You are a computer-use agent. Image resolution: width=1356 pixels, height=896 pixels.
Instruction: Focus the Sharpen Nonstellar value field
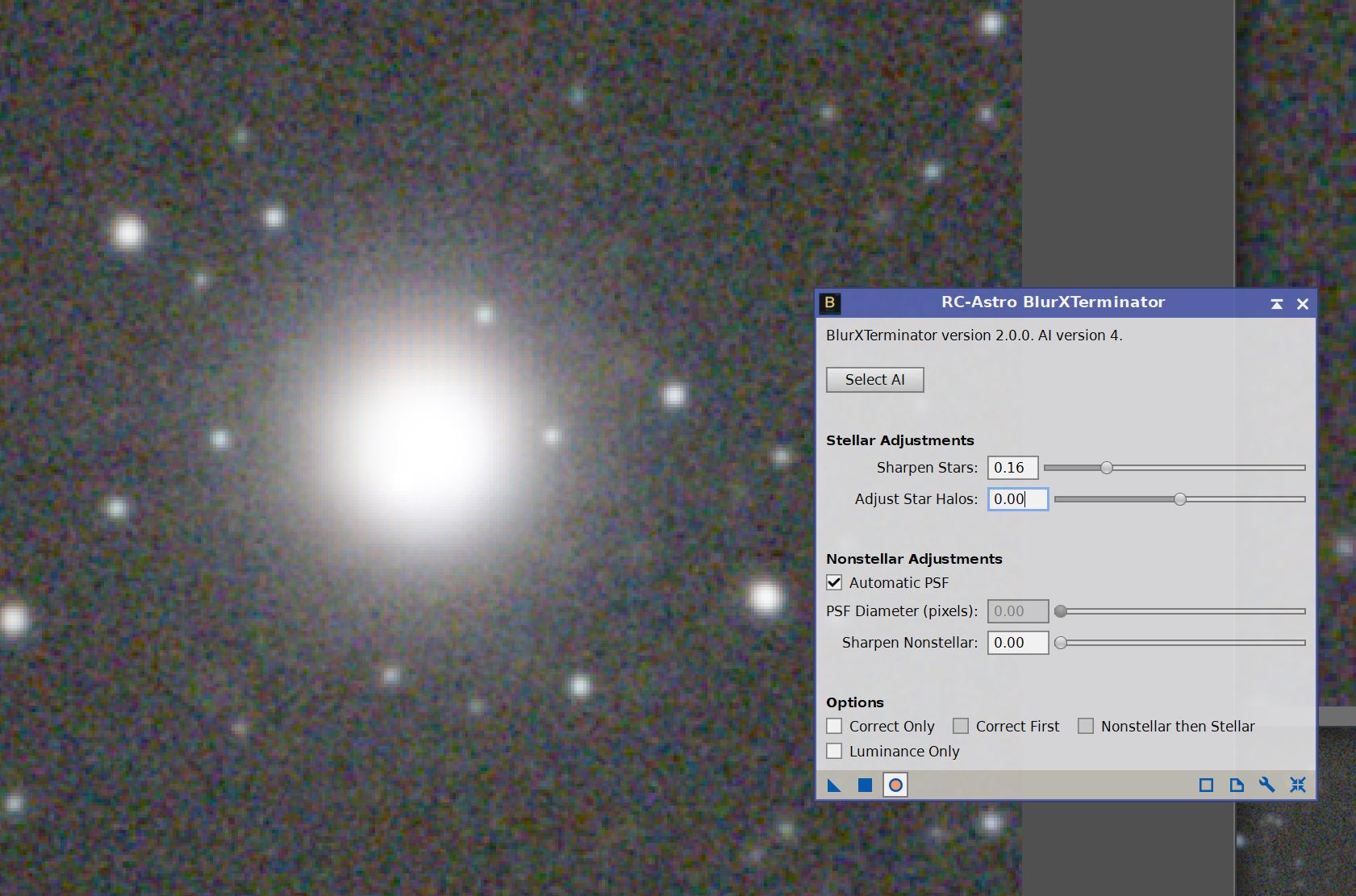pos(1018,643)
